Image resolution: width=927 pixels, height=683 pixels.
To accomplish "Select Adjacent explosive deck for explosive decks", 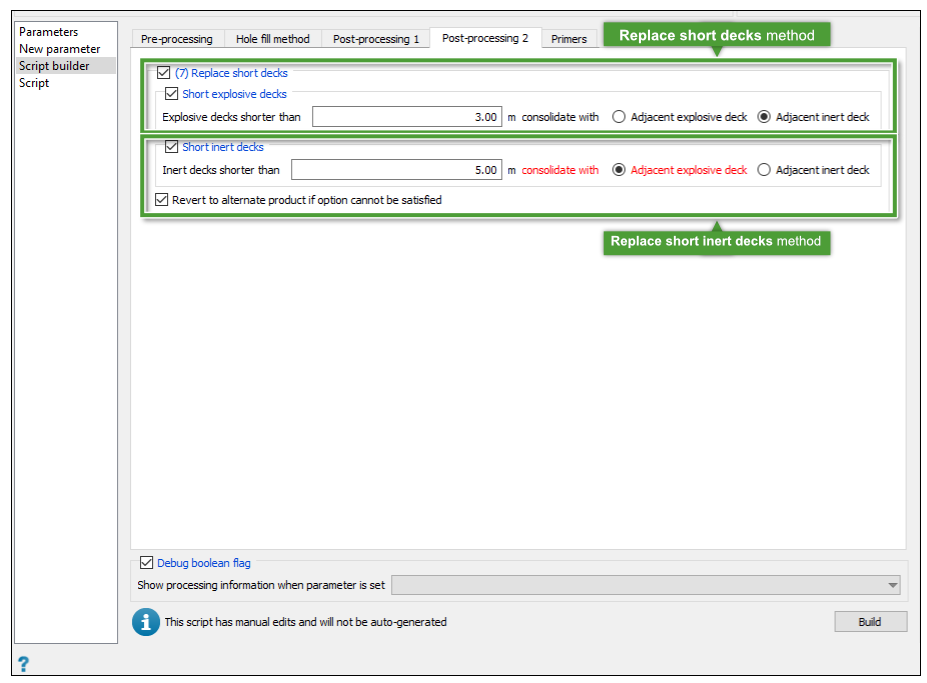I will click(x=619, y=116).
